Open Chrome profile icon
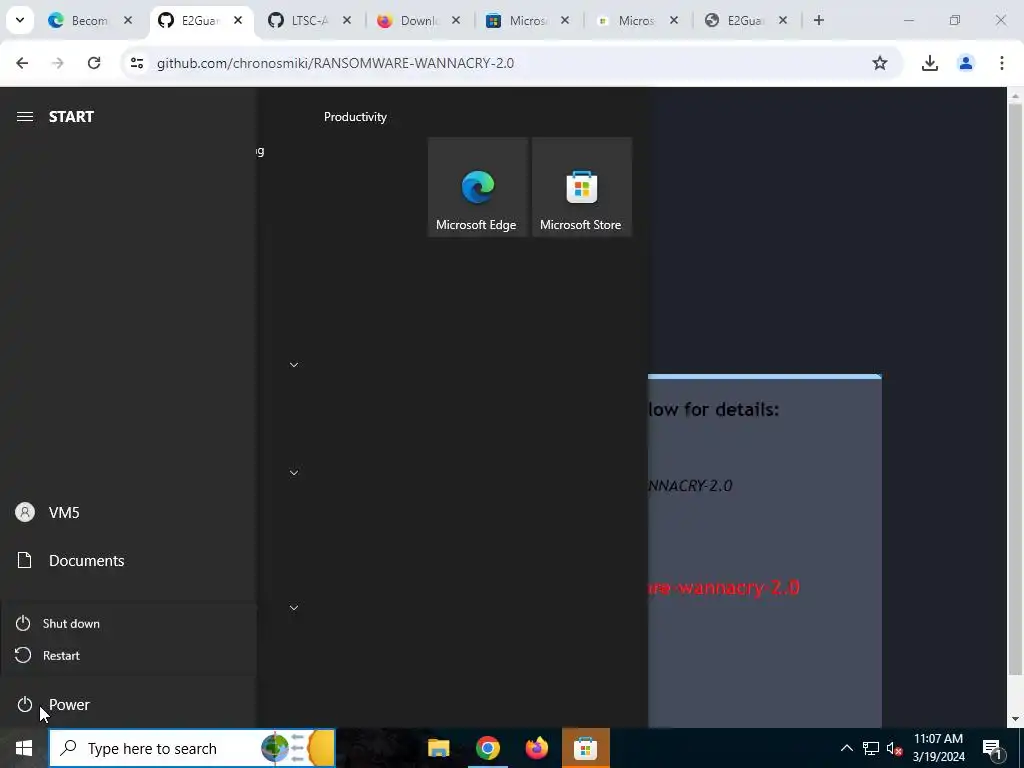 (965, 63)
